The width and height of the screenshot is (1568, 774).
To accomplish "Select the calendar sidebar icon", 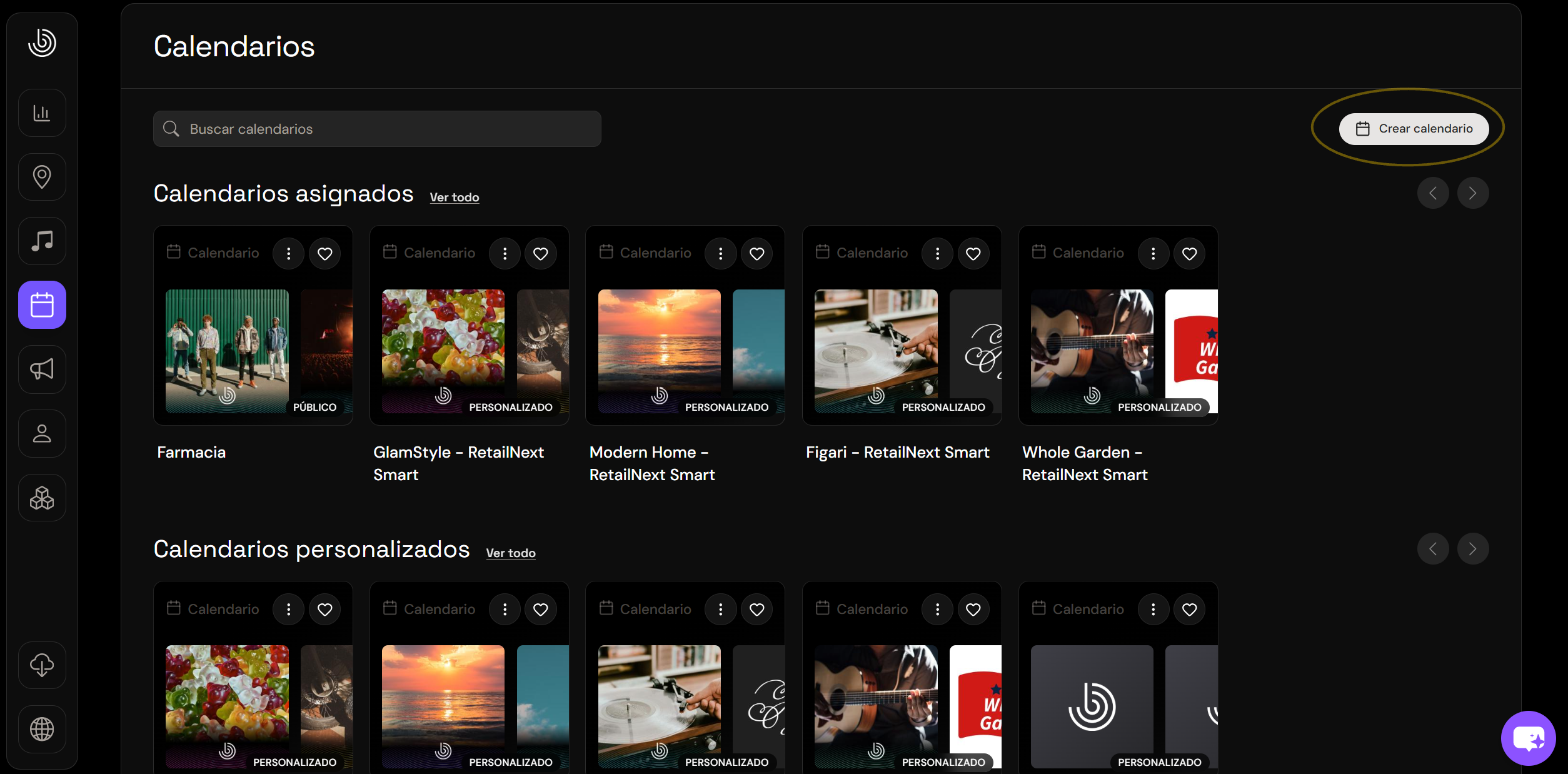I will click(42, 305).
